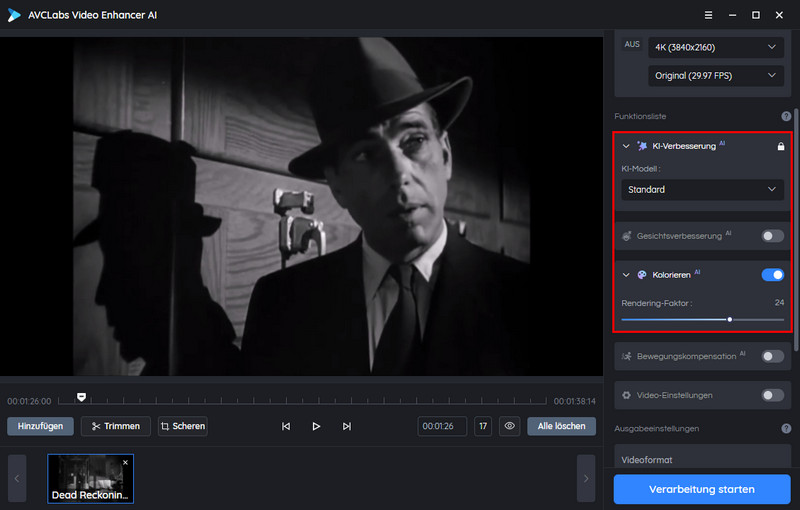Click the Gesichtsverbesserung face icon

(627, 236)
